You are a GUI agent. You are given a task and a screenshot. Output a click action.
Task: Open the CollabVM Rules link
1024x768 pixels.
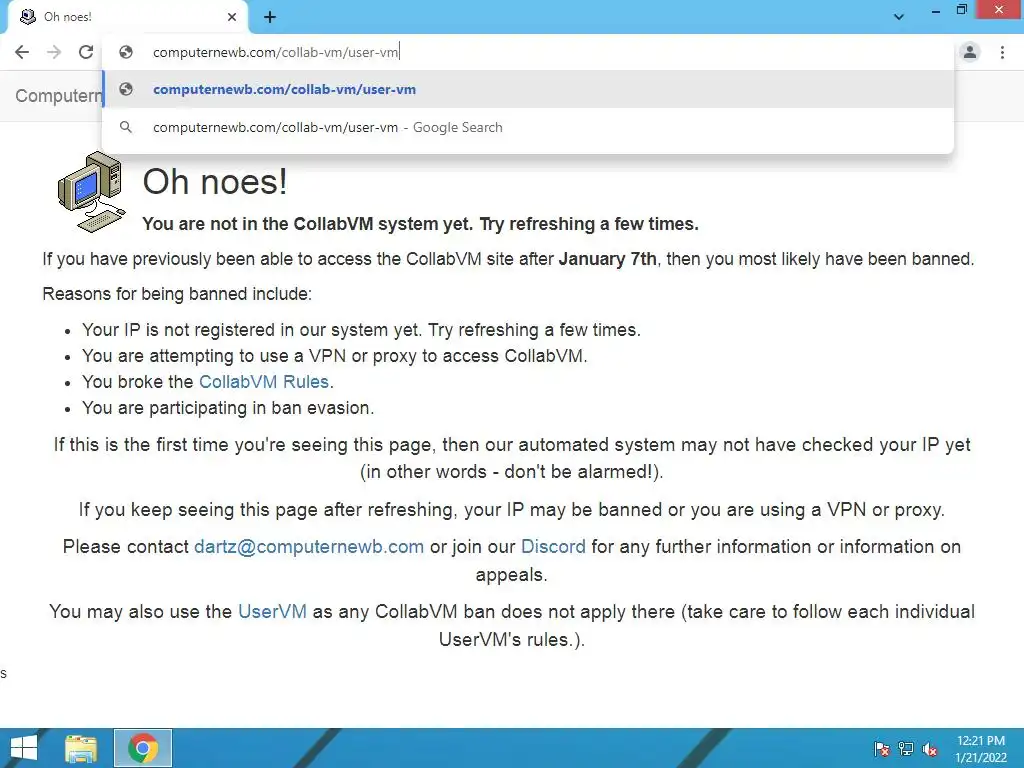click(264, 381)
